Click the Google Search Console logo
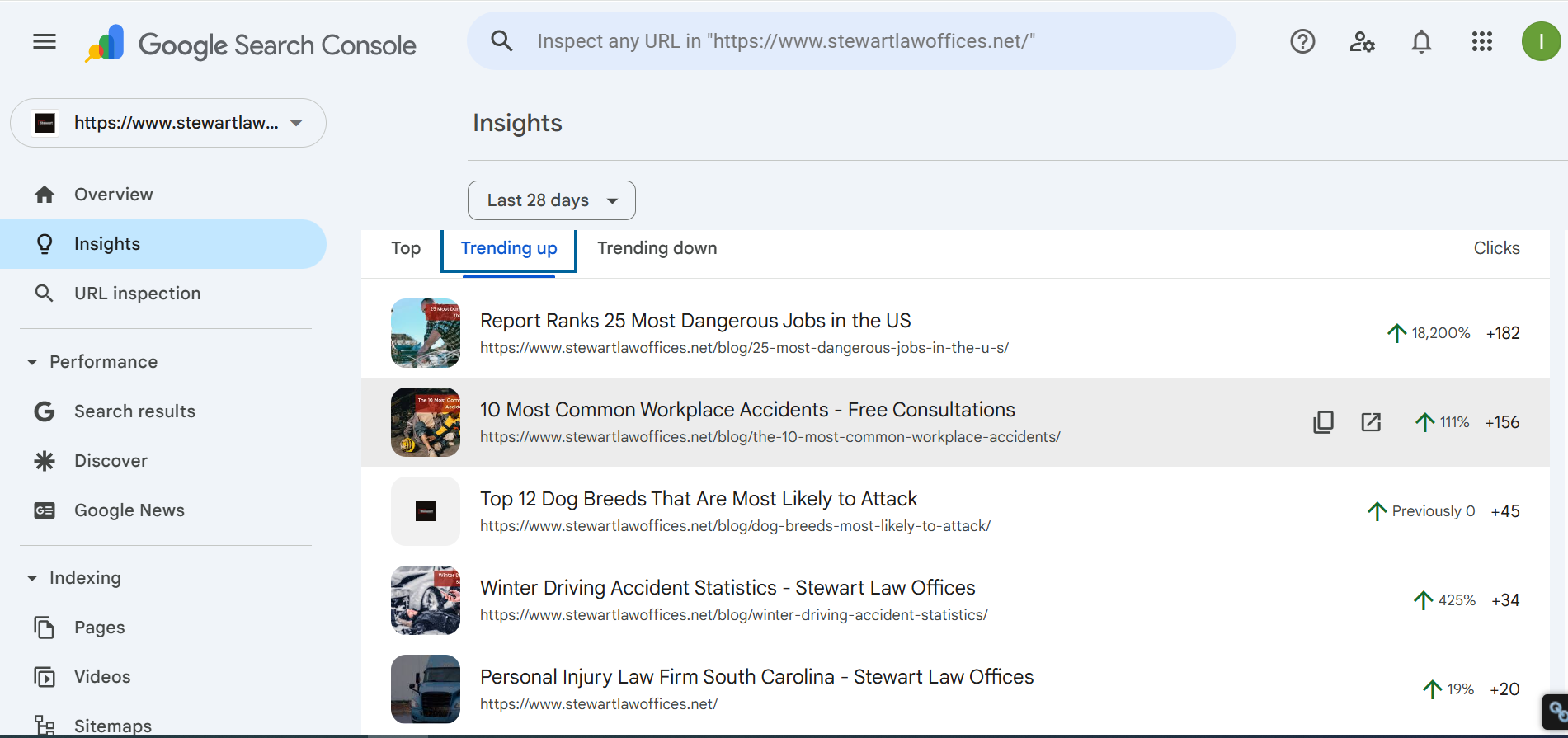The height and width of the screenshot is (738, 1568). coord(251,44)
